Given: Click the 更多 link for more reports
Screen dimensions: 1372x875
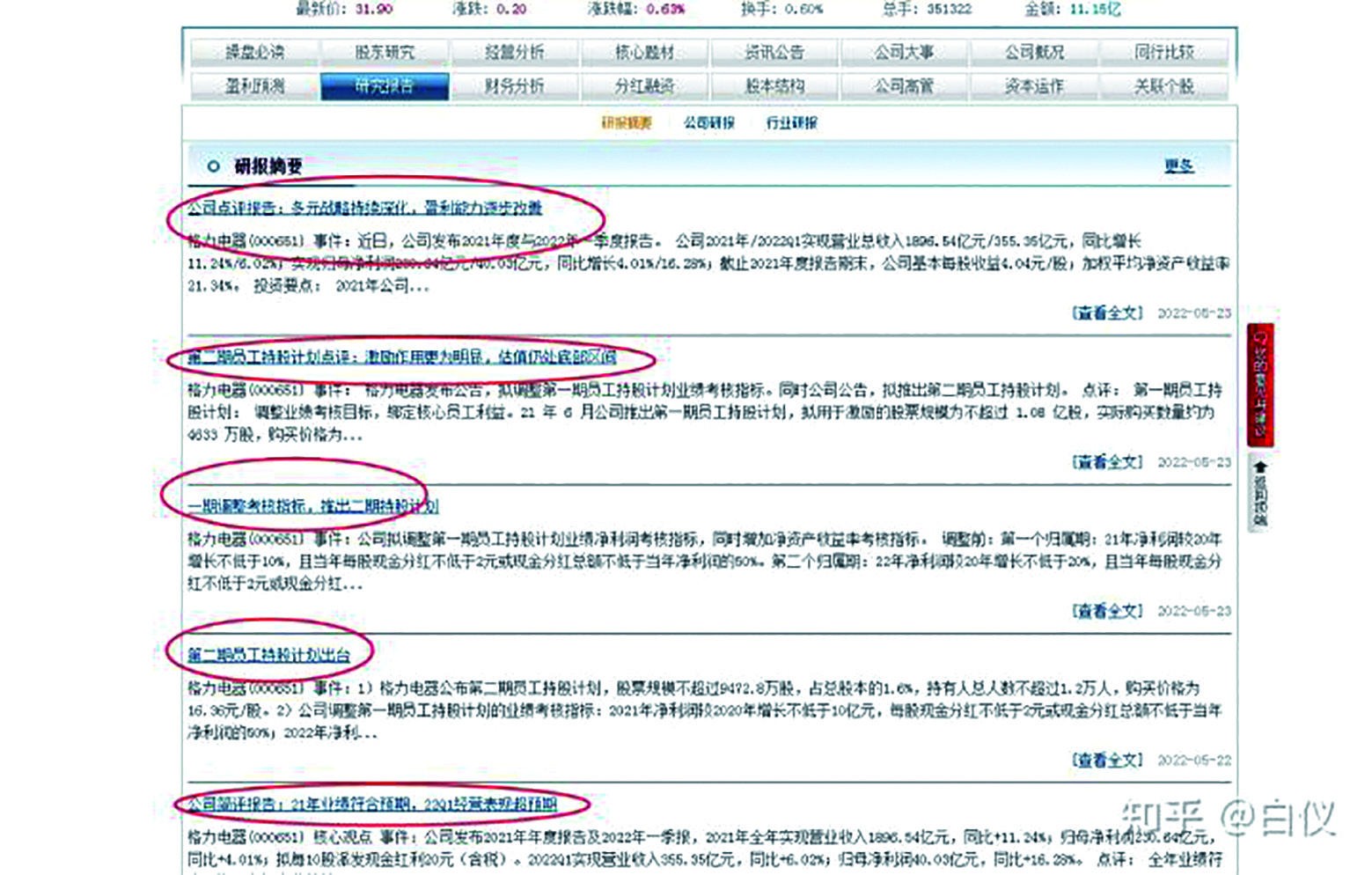Looking at the screenshot, I should coord(1180,164).
